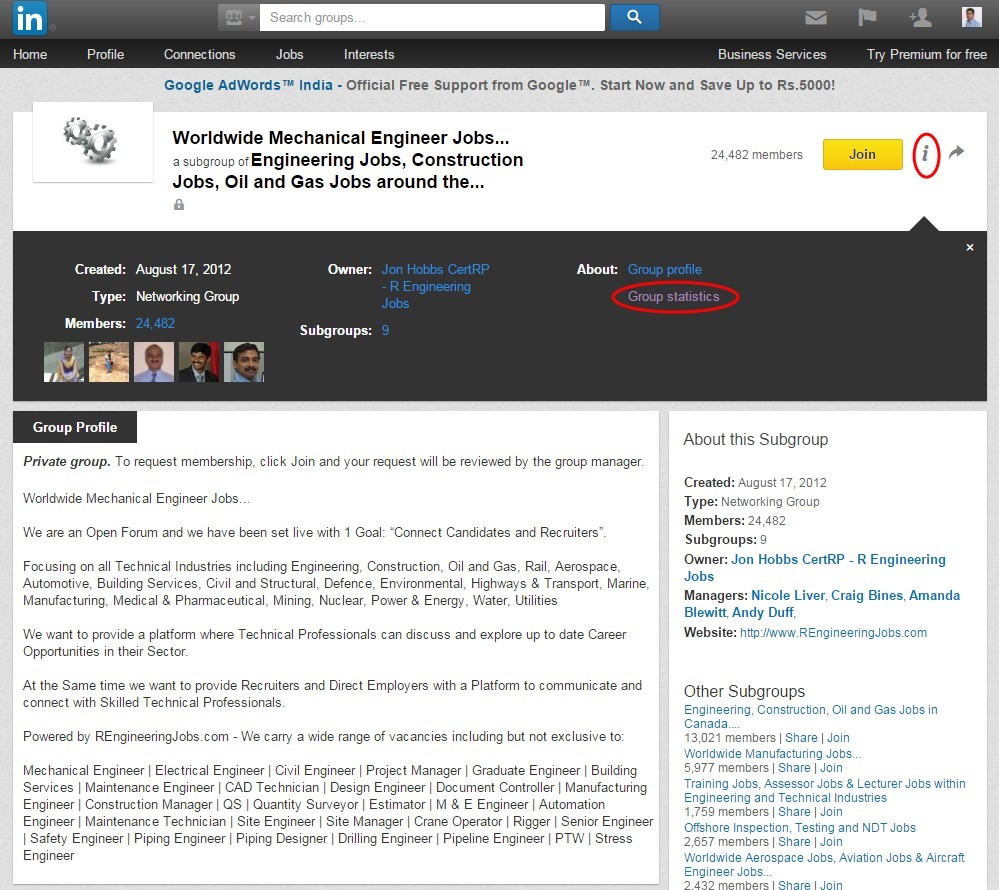Open manager Amanda Blewitt's profile
Viewport: 999px width, 890px height.
click(822, 604)
